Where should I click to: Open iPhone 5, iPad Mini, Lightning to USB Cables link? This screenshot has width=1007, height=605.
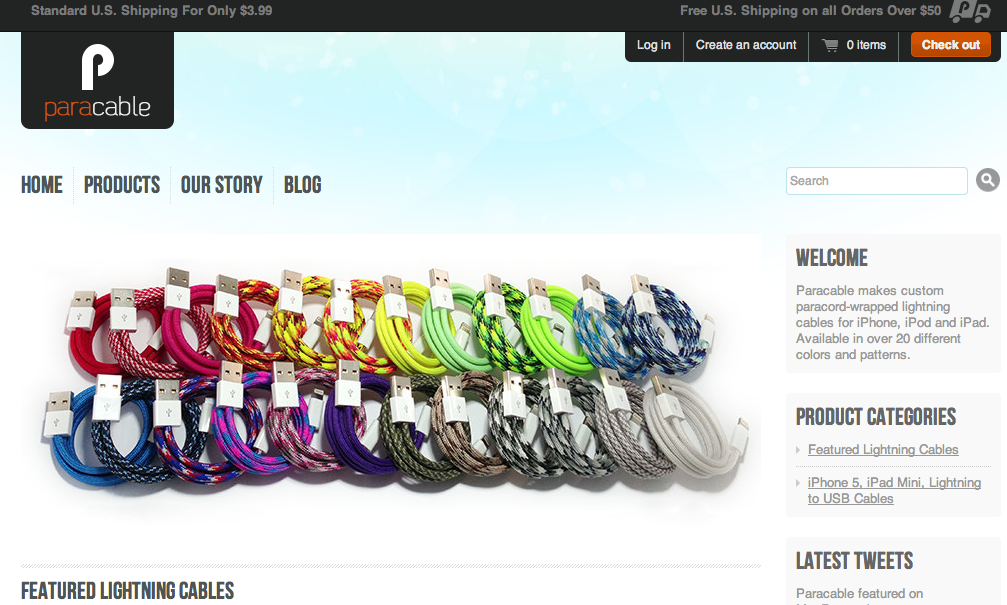tap(894, 490)
